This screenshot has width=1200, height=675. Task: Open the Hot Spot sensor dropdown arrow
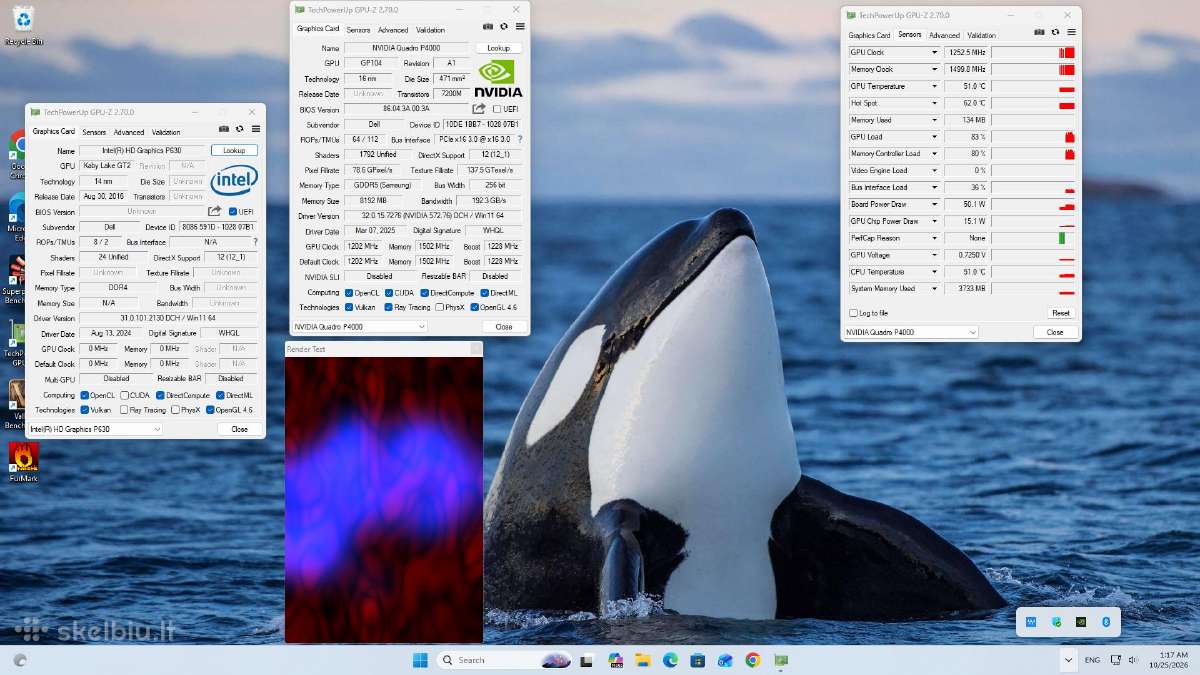point(935,103)
